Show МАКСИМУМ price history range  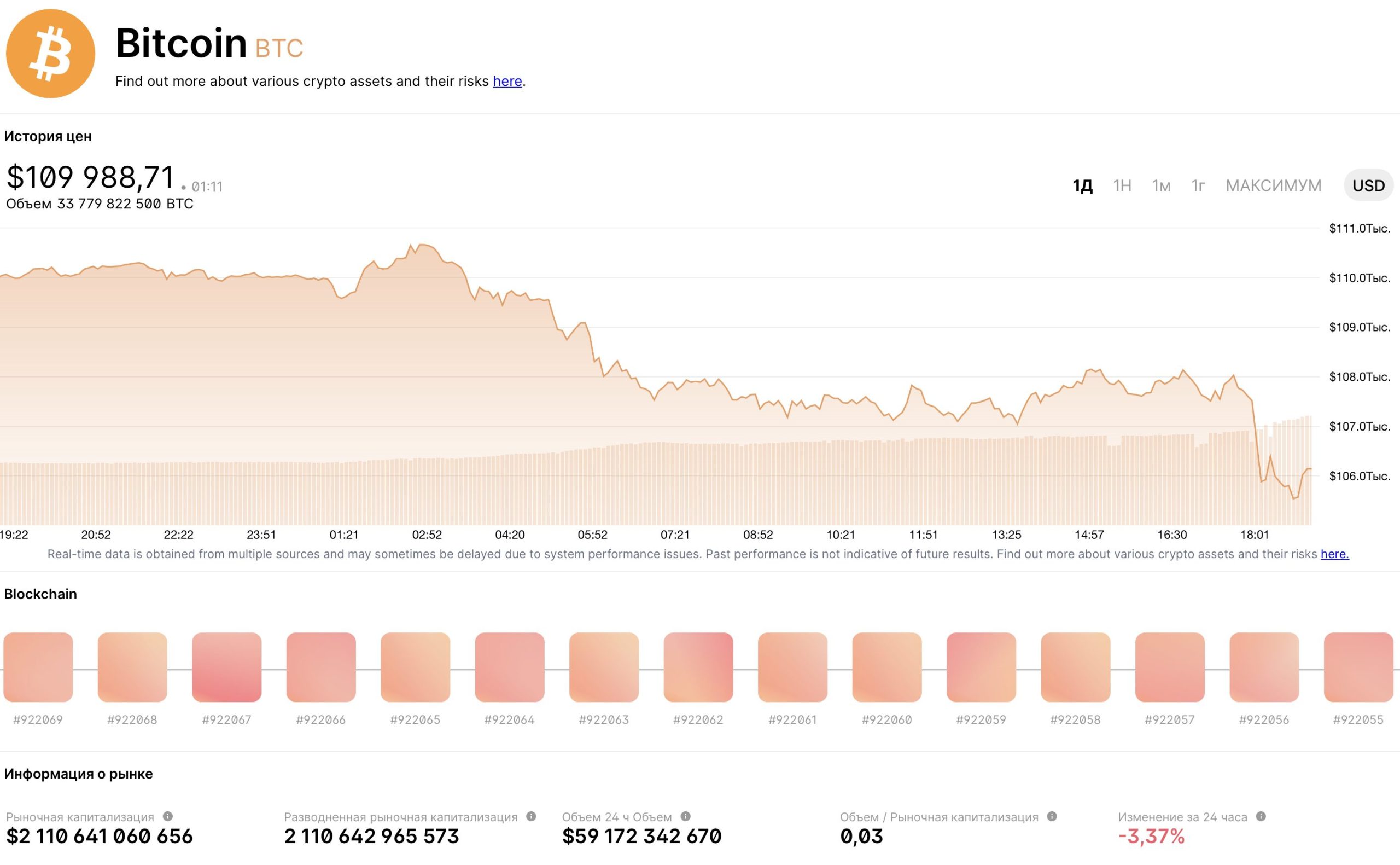point(1273,185)
